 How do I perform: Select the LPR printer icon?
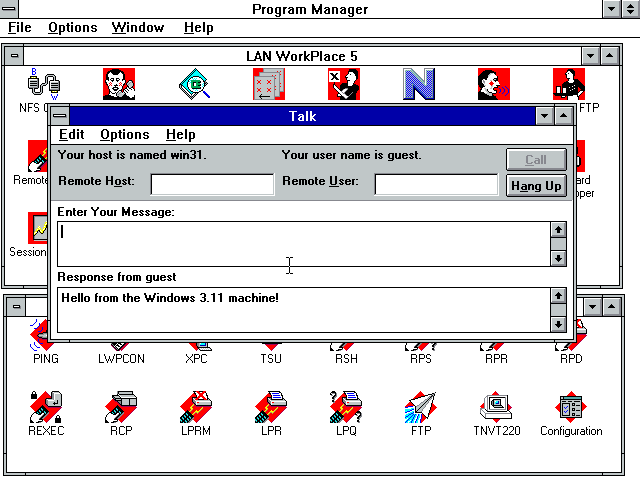(271, 407)
